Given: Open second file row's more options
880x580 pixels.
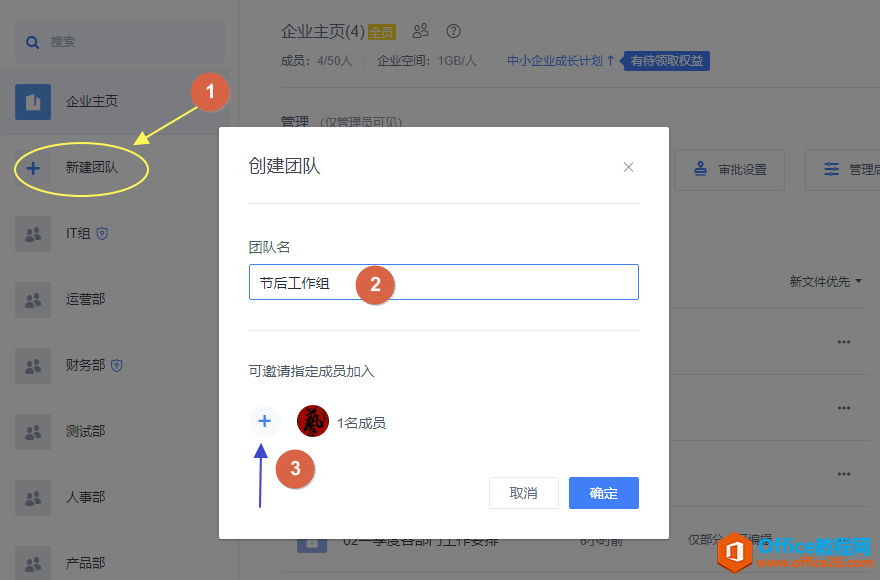Looking at the screenshot, I should point(844,408).
